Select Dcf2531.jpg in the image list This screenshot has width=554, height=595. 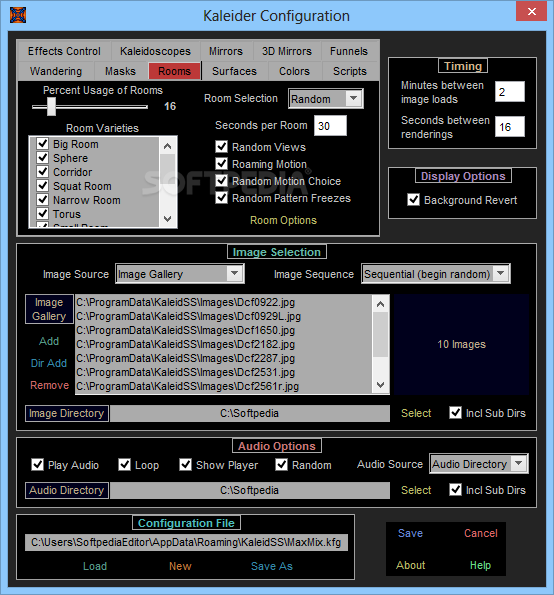pyautogui.click(x=224, y=372)
